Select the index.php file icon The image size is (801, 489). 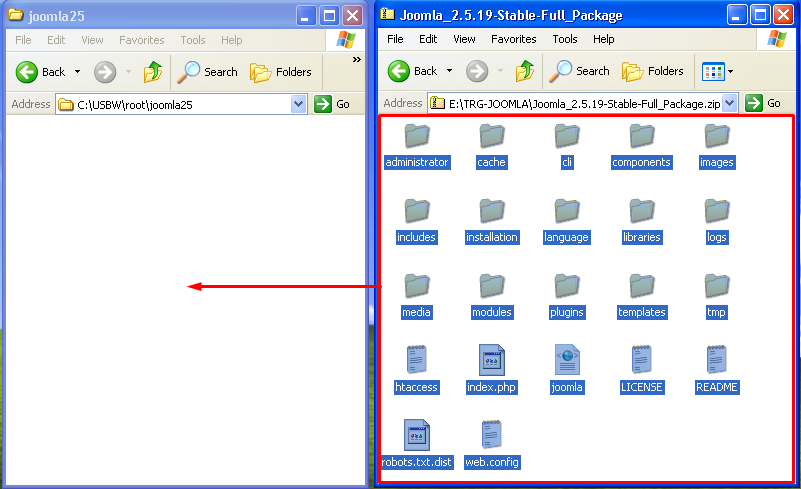pyautogui.click(x=492, y=360)
